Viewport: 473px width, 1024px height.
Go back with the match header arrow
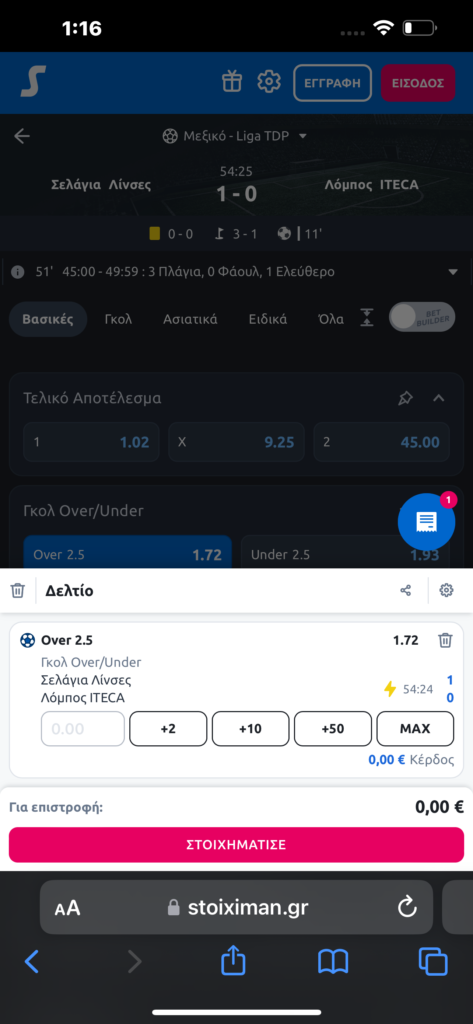click(x=22, y=136)
